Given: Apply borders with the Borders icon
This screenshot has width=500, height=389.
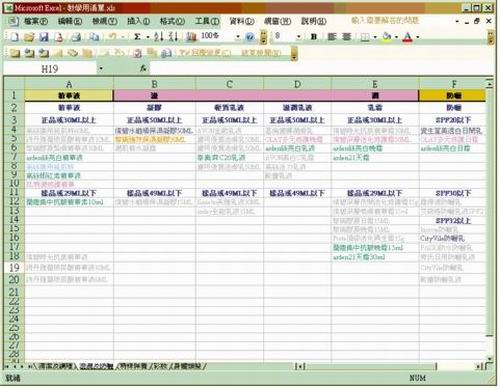Looking at the screenshot, I should click(x=365, y=36).
